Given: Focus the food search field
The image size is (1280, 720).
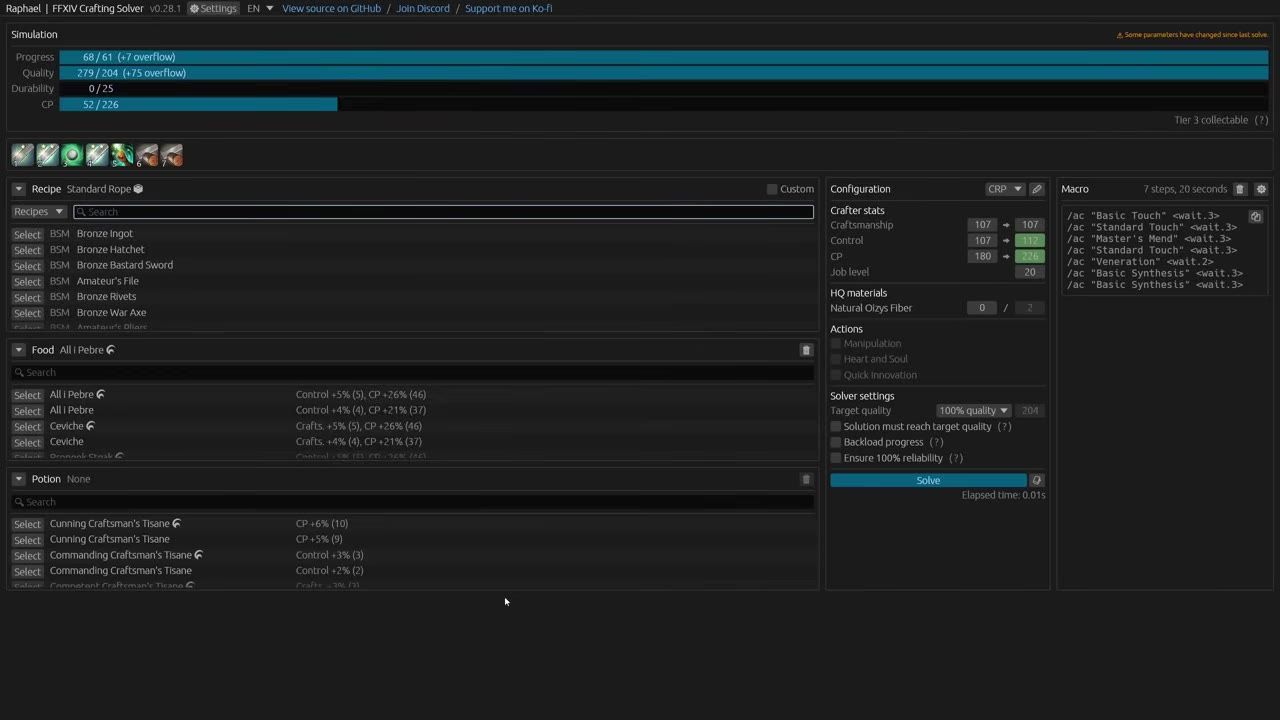Looking at the screenshot, I should coord(413,372).
